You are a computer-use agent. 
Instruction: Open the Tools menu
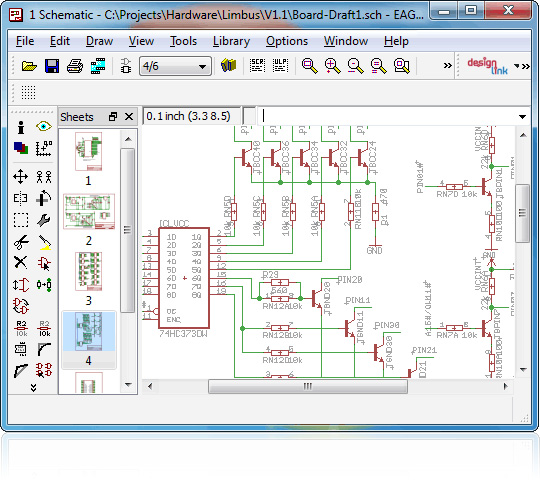[183, 41]
